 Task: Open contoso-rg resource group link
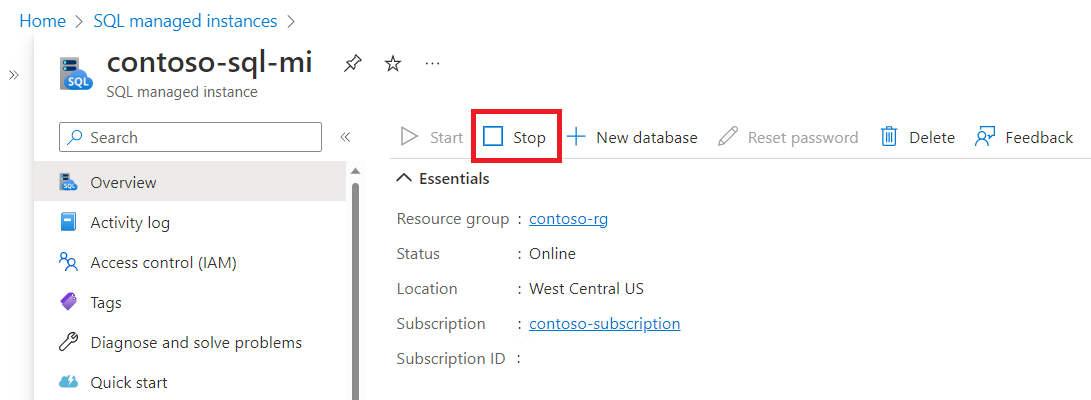(568, 219)
